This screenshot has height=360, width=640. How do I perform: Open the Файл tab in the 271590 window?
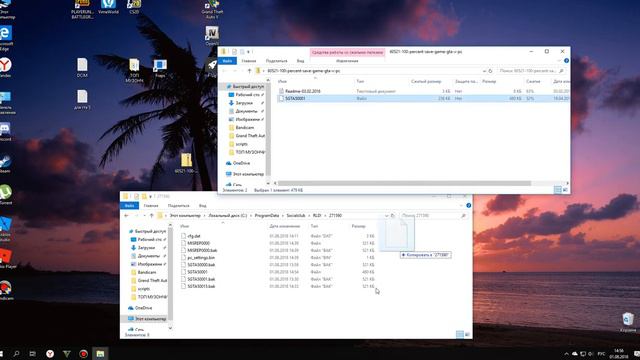(x=129, y=205)
